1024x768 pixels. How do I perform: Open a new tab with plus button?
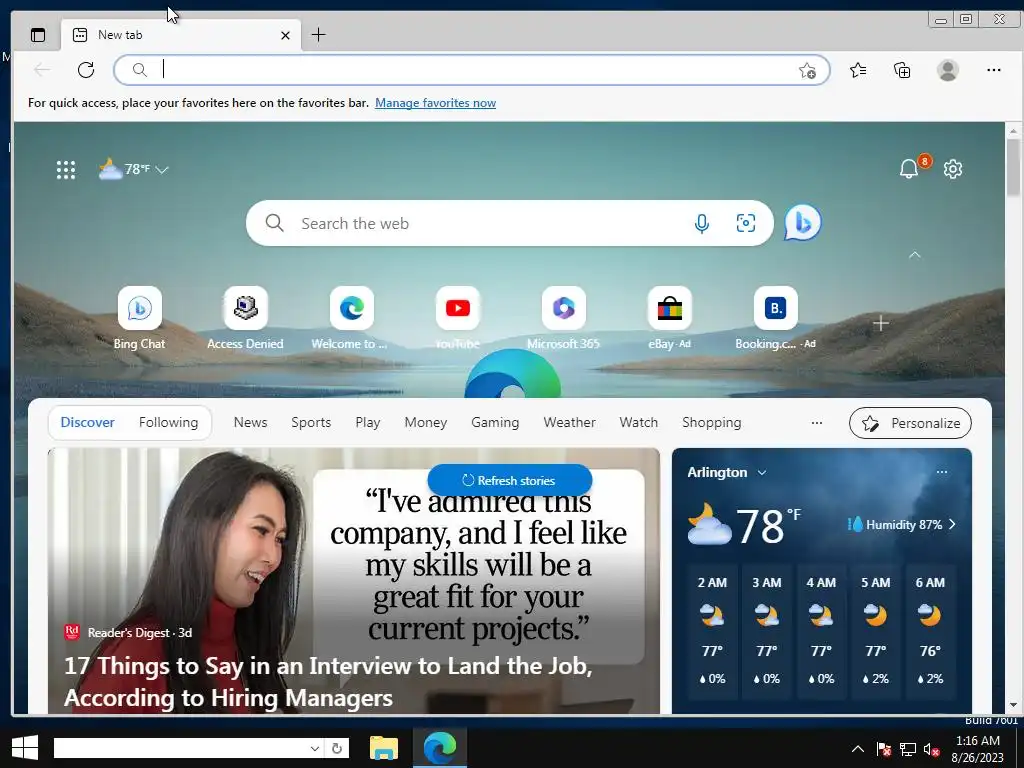[319, 35]
